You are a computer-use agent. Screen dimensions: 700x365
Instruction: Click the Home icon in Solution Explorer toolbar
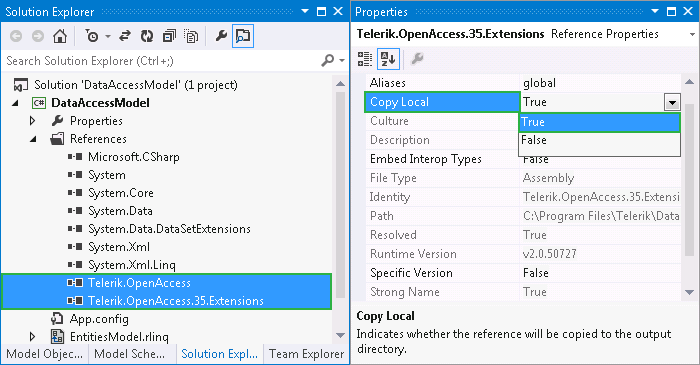tap(60, 36)
